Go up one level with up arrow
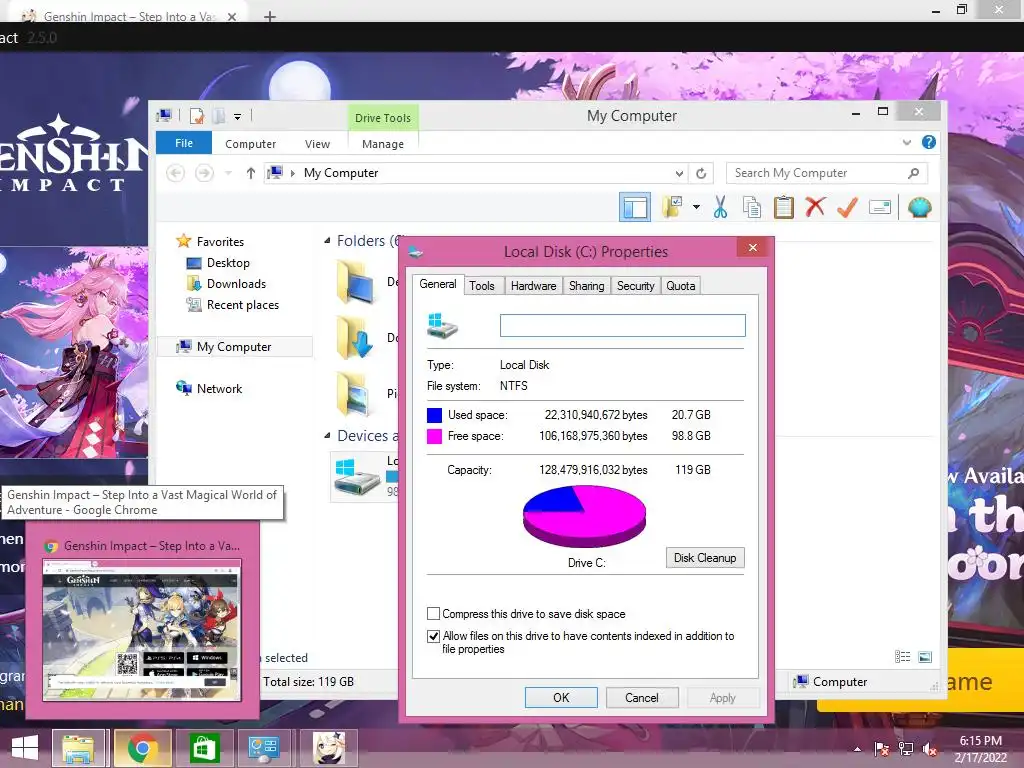Screen dimensions: 1024x768 coord(251,173)
